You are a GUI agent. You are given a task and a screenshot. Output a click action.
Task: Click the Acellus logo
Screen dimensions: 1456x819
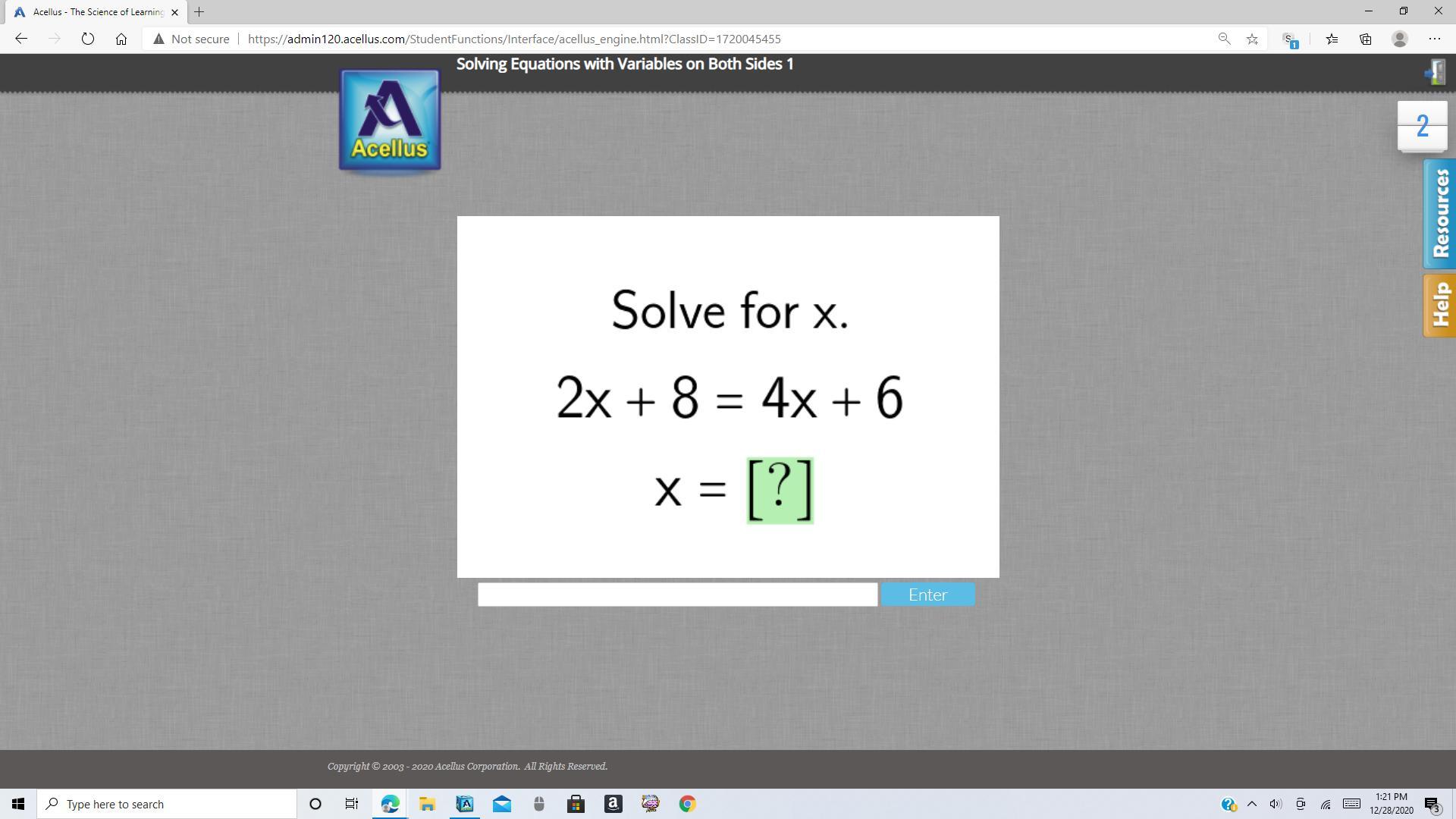(390, 120)
